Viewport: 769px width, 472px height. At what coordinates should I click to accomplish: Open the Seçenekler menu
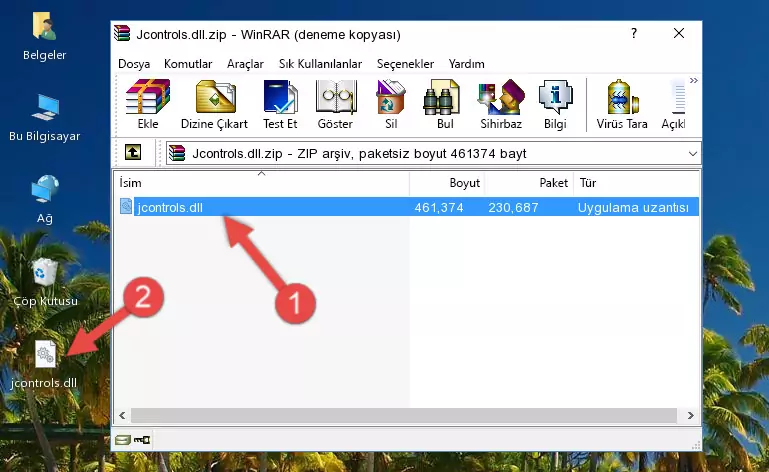pyautogui.click(x=405, y=64)
